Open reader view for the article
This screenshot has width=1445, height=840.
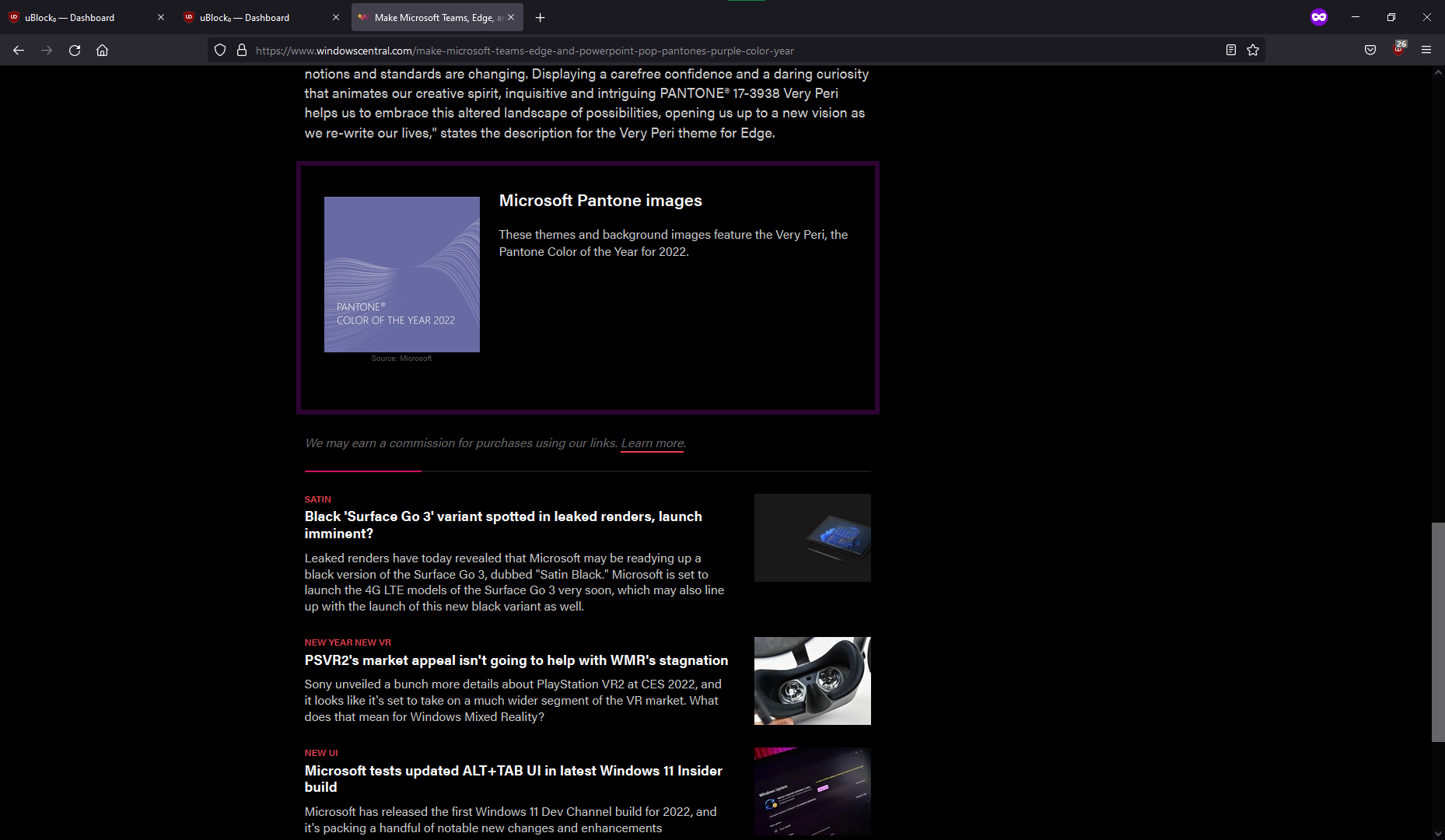point(1231,50)
